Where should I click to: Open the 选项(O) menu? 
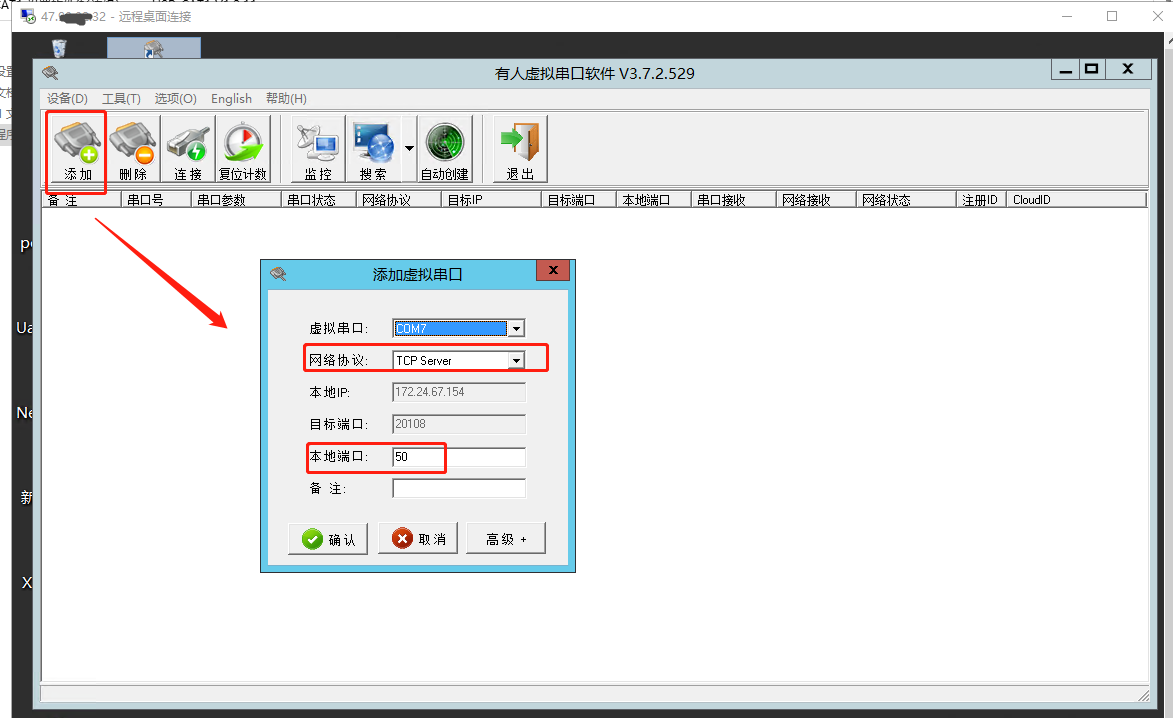[175, 99]
